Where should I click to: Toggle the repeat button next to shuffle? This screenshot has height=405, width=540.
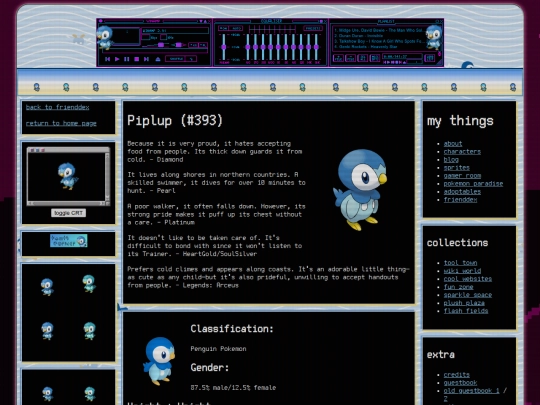coord(191,59)
